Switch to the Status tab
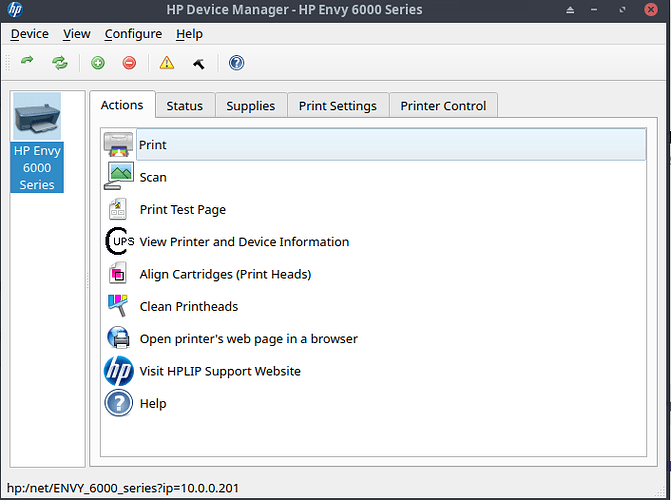 185,105
